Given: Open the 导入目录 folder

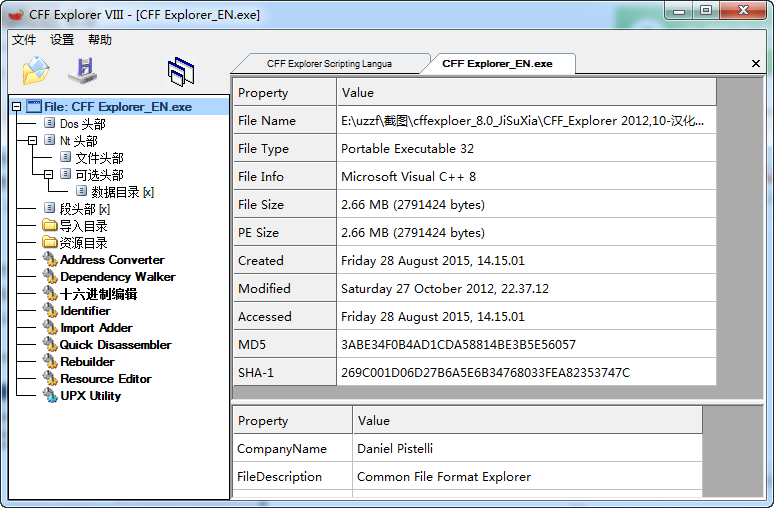Looking at the screenshot, I should tap(82, 226).
